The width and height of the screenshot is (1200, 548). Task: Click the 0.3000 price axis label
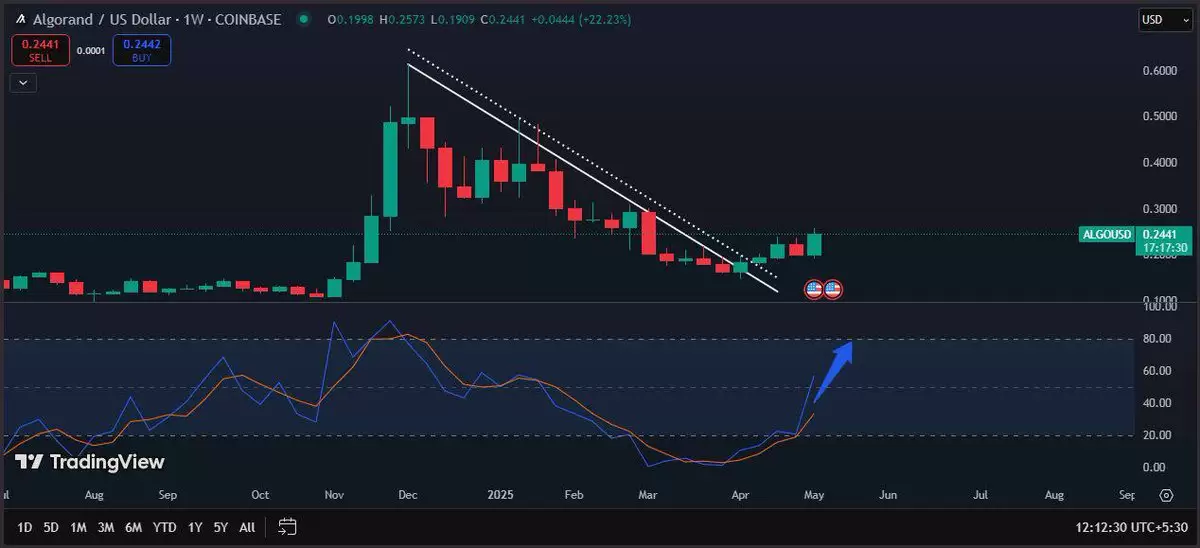coord(1160,210)
